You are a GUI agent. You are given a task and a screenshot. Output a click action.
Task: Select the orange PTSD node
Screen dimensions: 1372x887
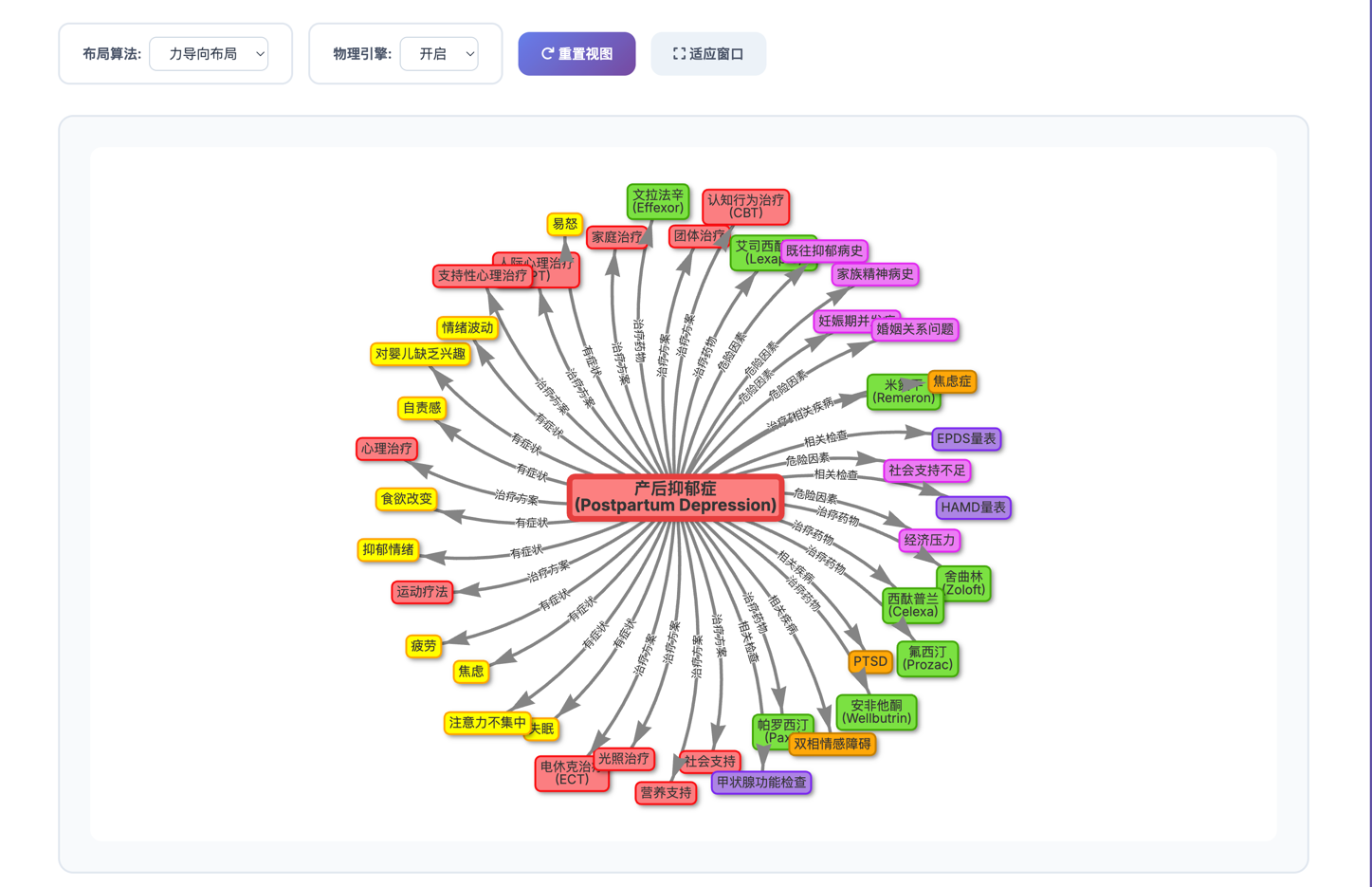tap(869, 661)
